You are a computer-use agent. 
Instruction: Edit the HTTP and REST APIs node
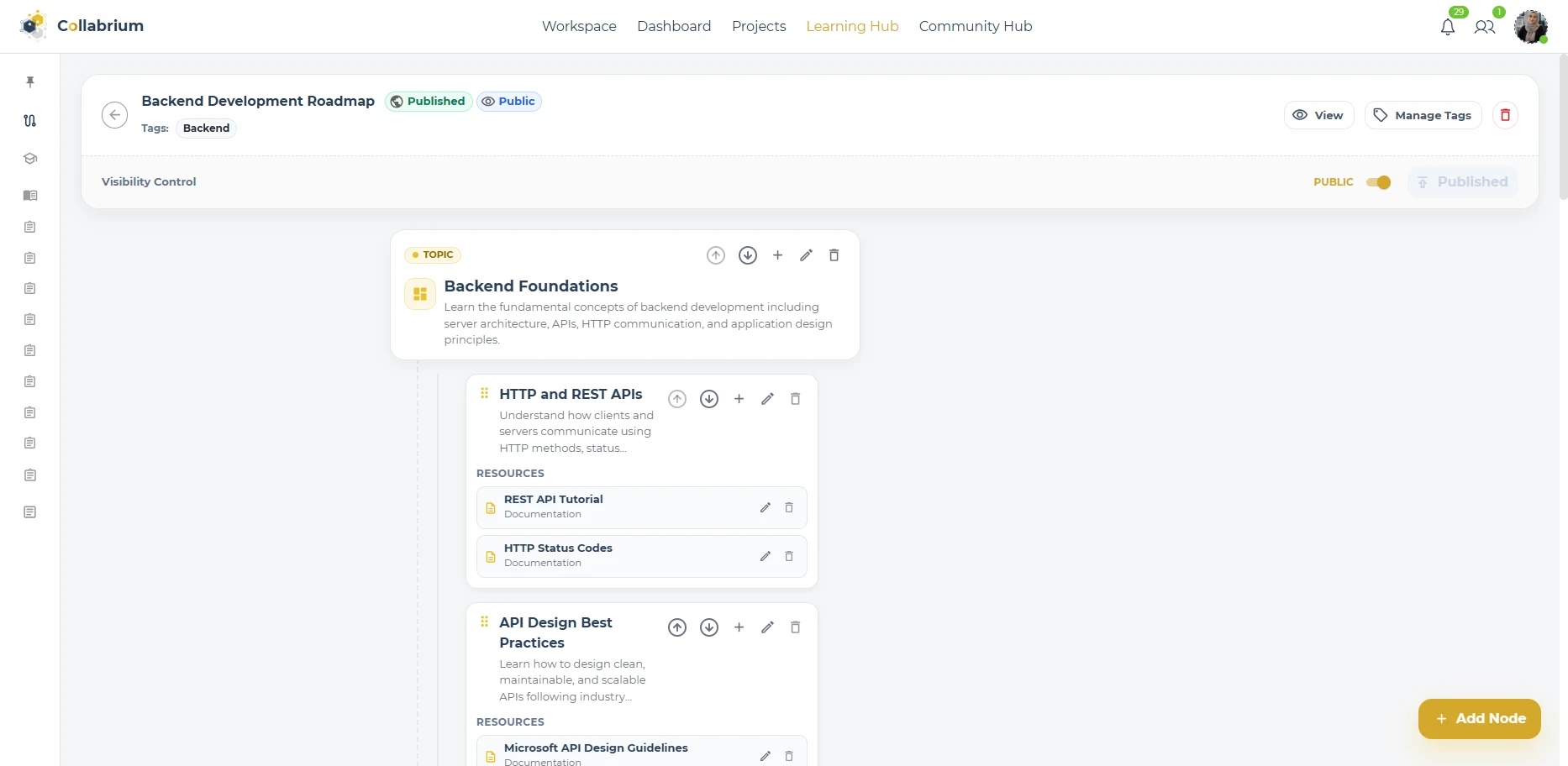[767, 399]
